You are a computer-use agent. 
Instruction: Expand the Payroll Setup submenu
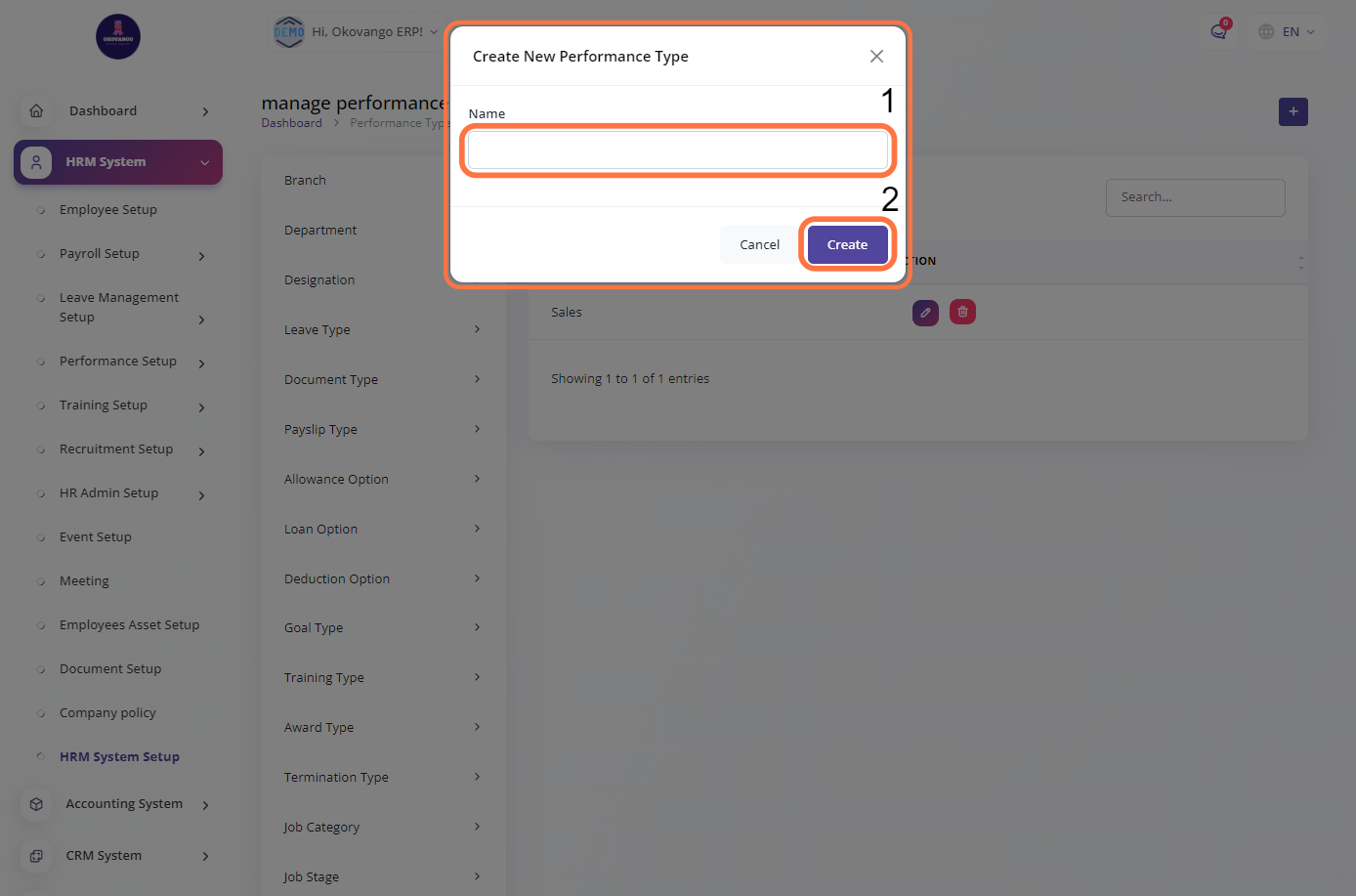pos(201,255)
